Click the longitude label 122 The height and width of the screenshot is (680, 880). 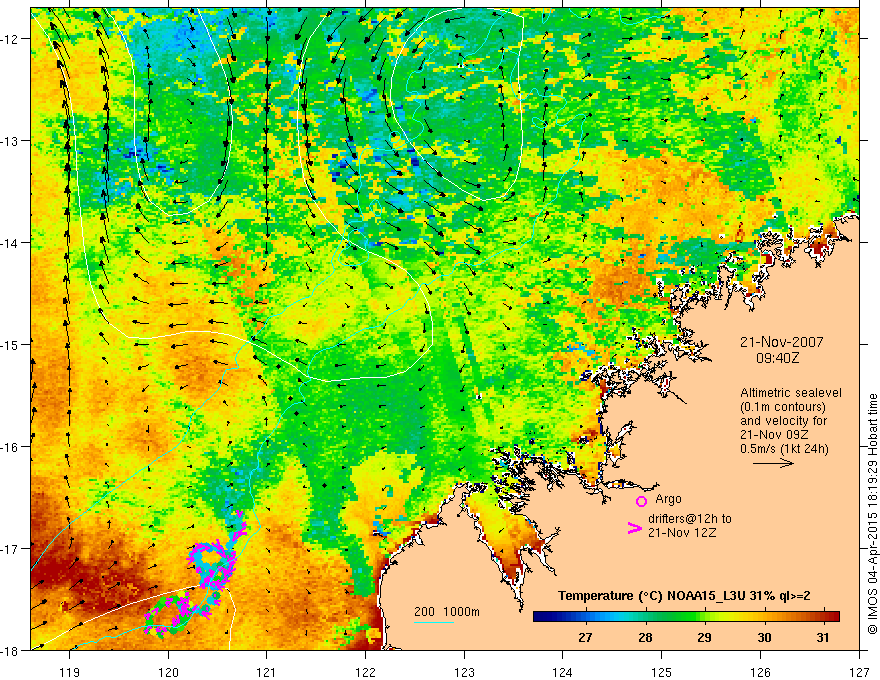pyautogui.click(x=365, y=672)
